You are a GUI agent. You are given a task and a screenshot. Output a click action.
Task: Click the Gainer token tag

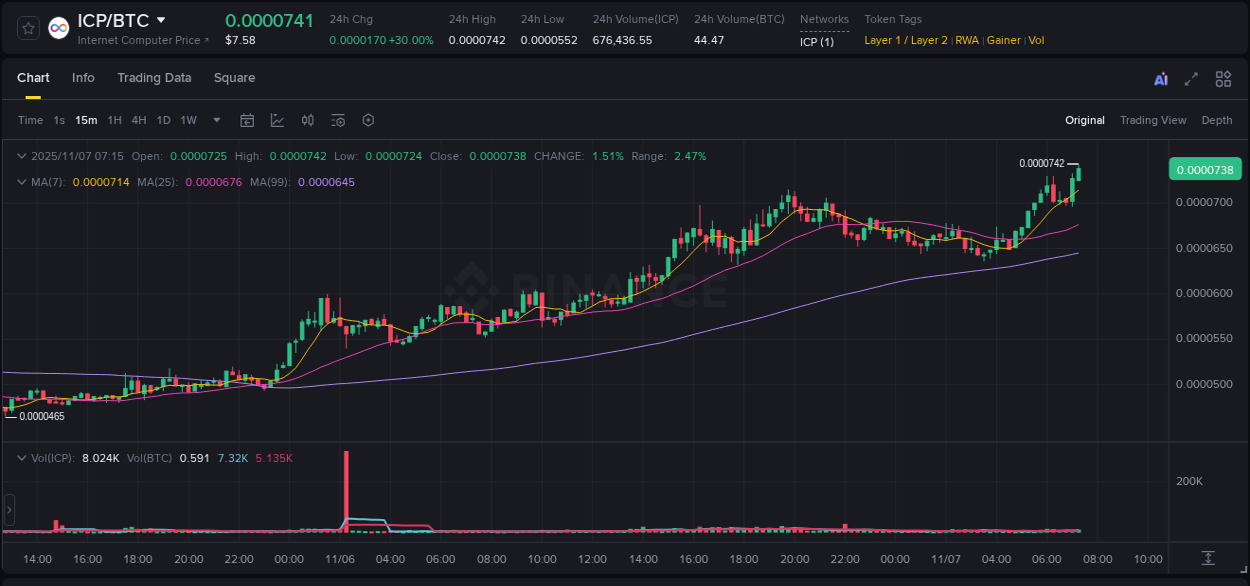tap(1004, 40)
